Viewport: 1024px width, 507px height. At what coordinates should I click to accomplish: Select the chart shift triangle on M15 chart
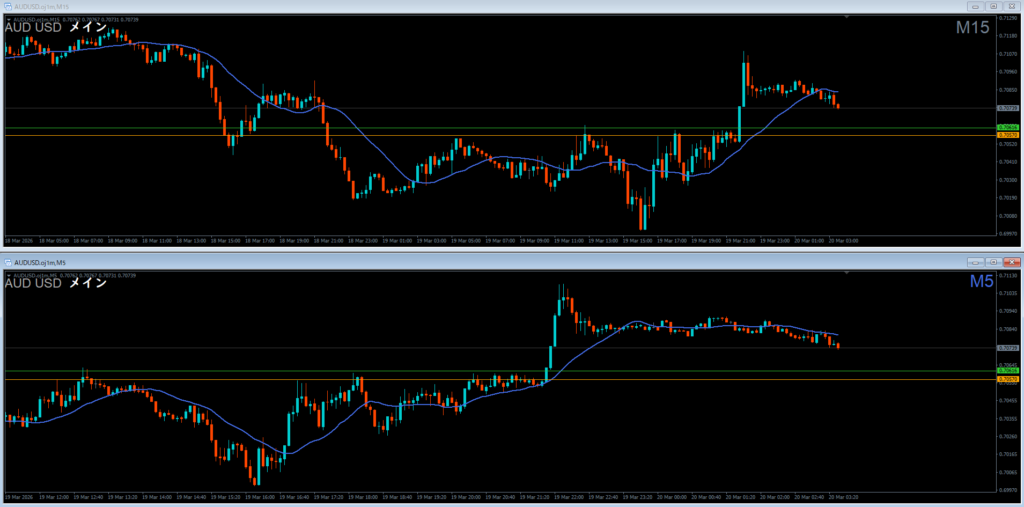846,17
